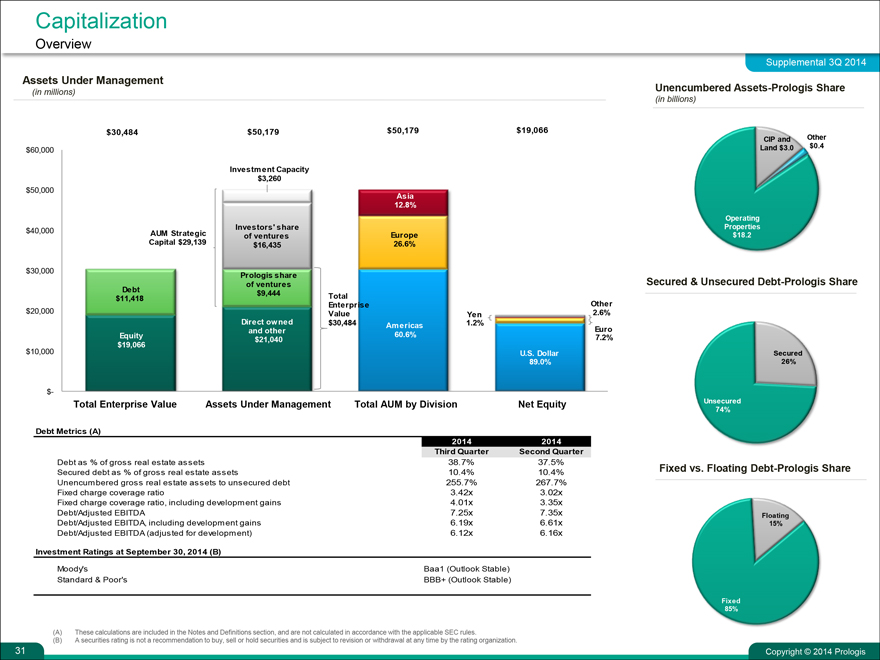Screen dimensions: 880x660
Task: Click the Supplemental 3Q 2014 header tab
Action: (x=814, y=63)
